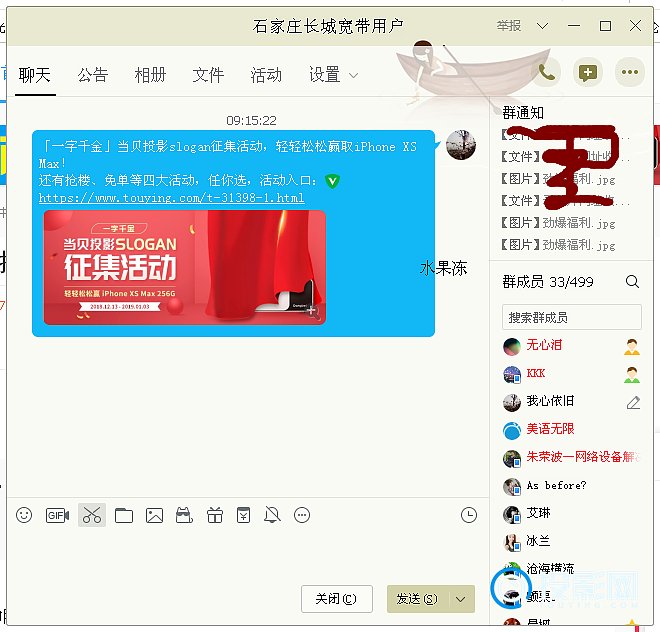Start a group voice call
This screenshot has height=632, width=660.
546,72
